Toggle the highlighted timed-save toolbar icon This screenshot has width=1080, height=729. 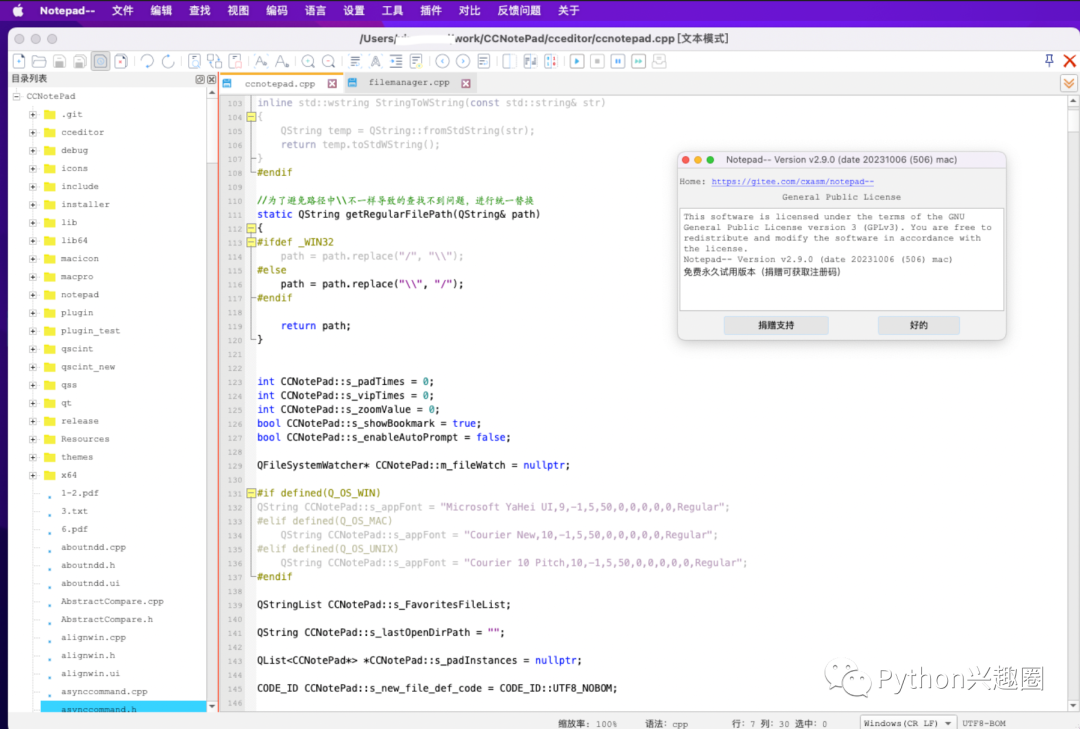point(101,61)
